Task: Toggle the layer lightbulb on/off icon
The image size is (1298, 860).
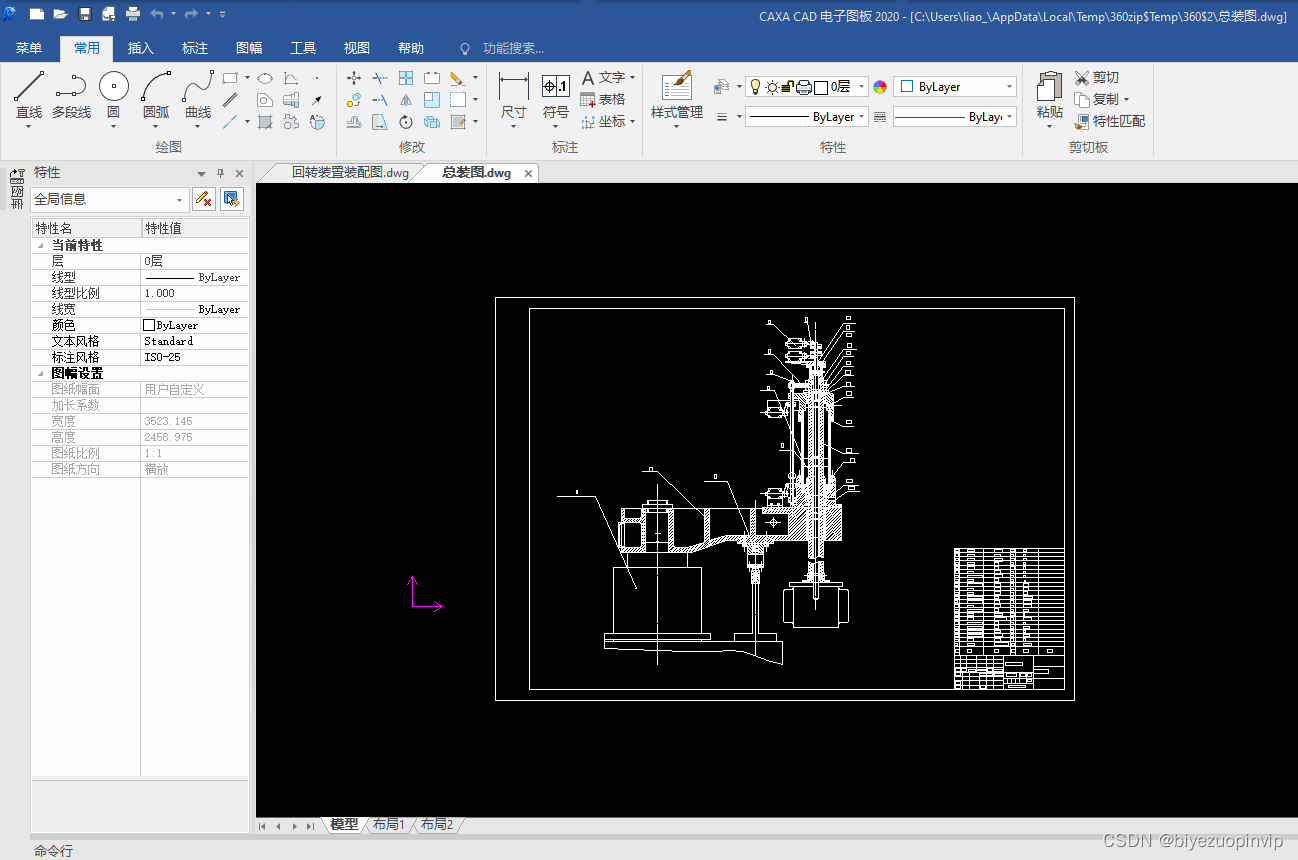Action: click(x=755, y=87)
